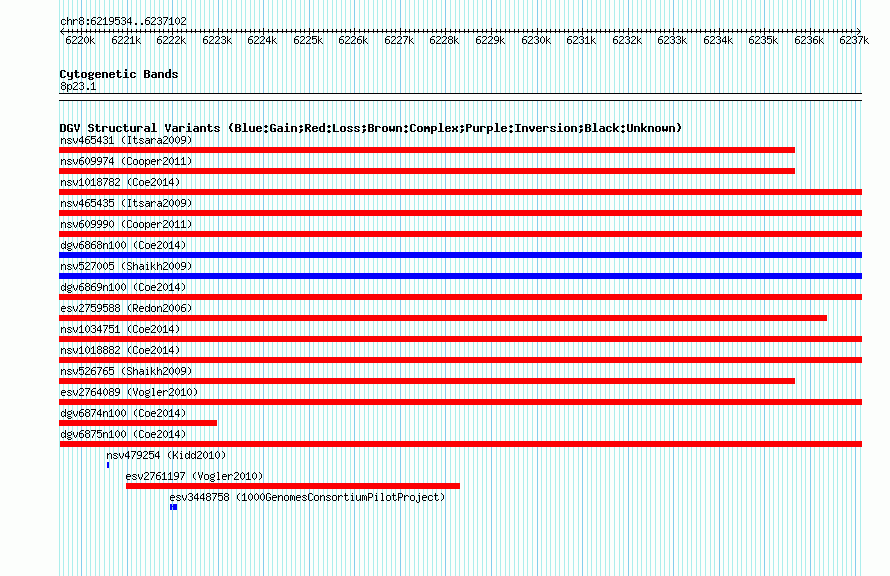Click the short red bar under dgv6874n100
The height and width of the screenshot is (576, 890).
click(x=138, y=423)
